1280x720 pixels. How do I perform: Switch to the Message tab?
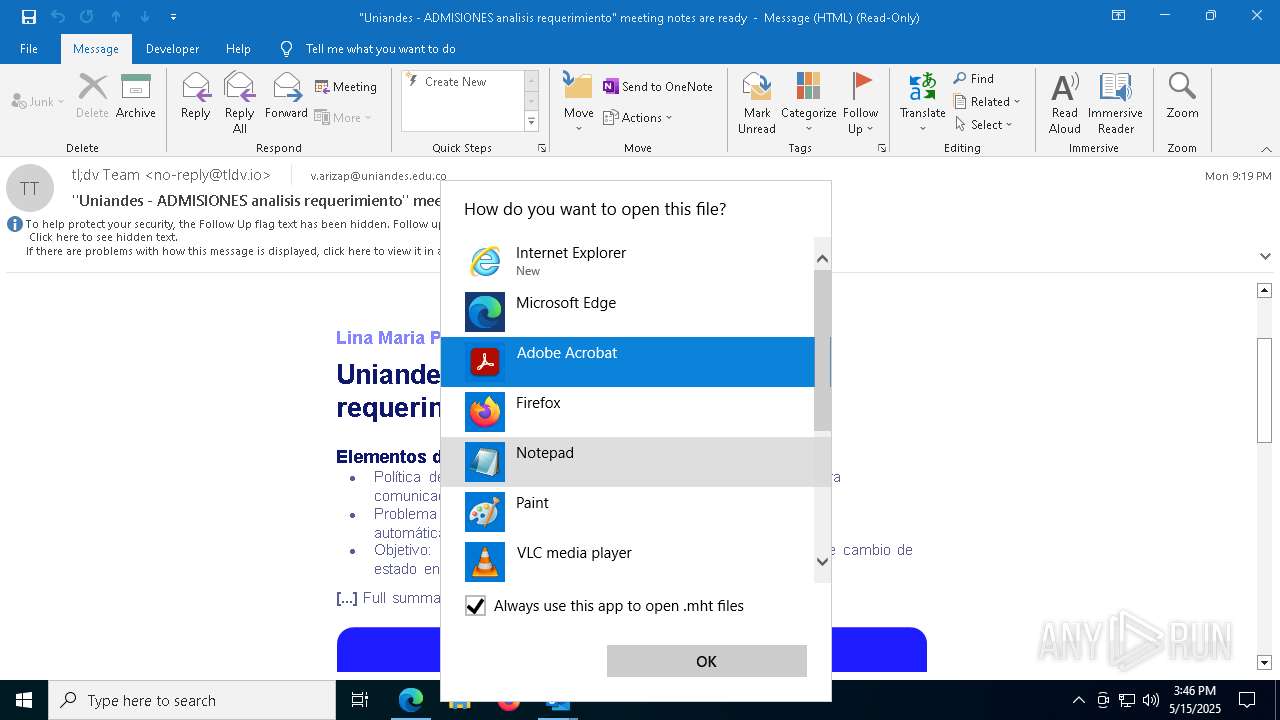[x=96, y=48]
